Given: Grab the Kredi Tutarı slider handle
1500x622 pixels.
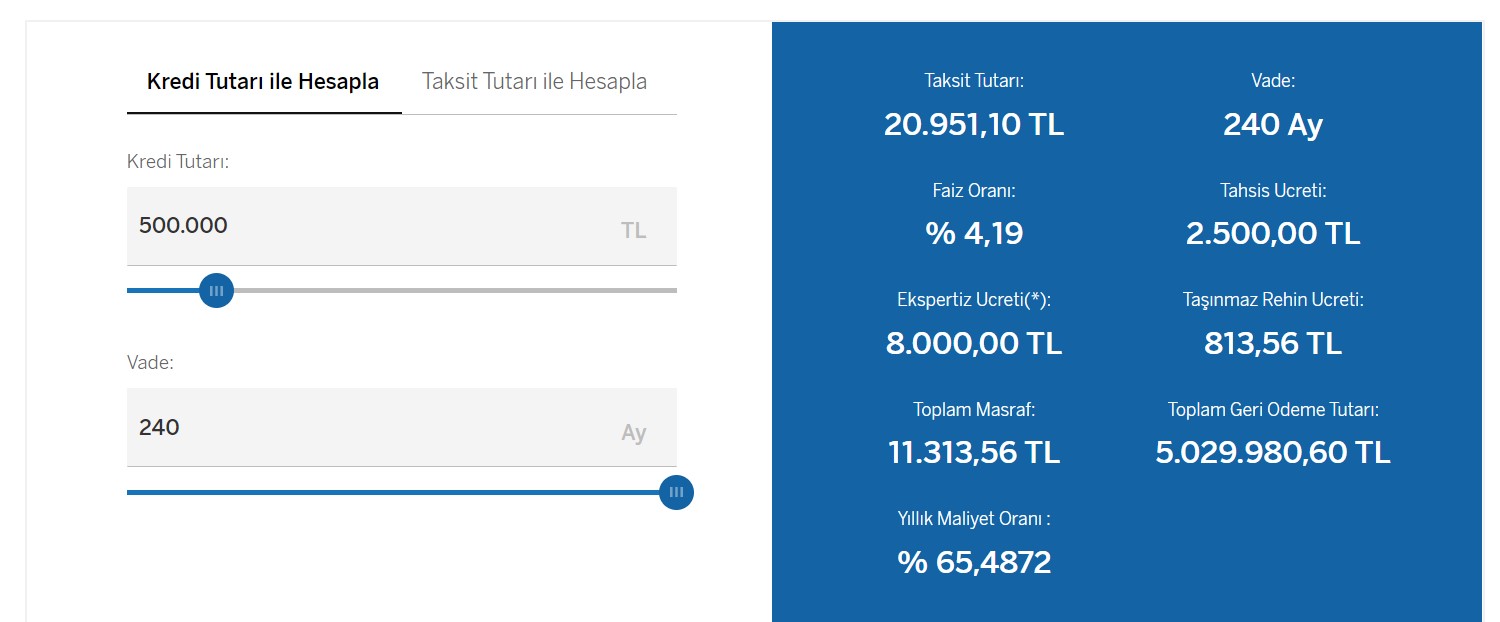Looking at the screenshot, I should coord(216,291).
